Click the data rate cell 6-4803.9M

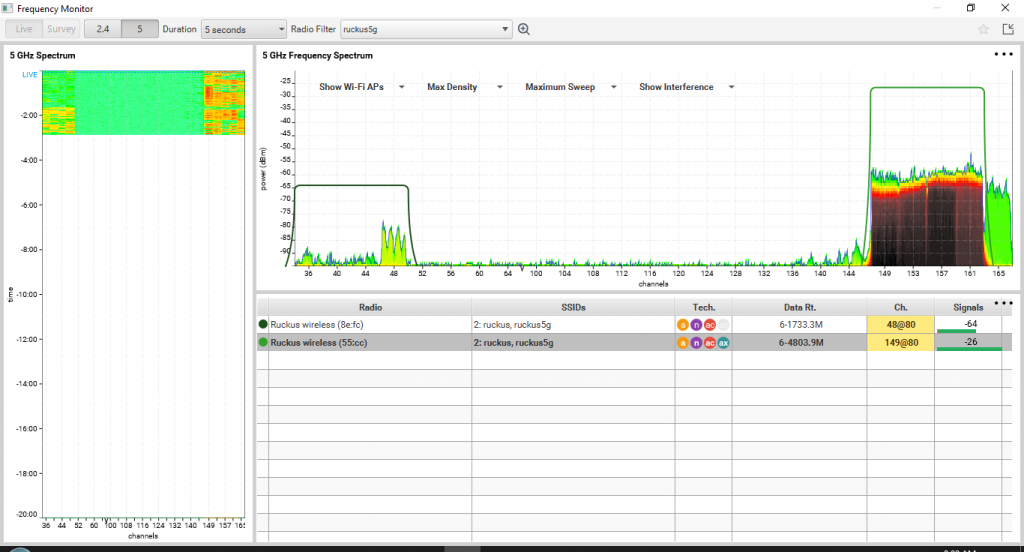[801, 342]
